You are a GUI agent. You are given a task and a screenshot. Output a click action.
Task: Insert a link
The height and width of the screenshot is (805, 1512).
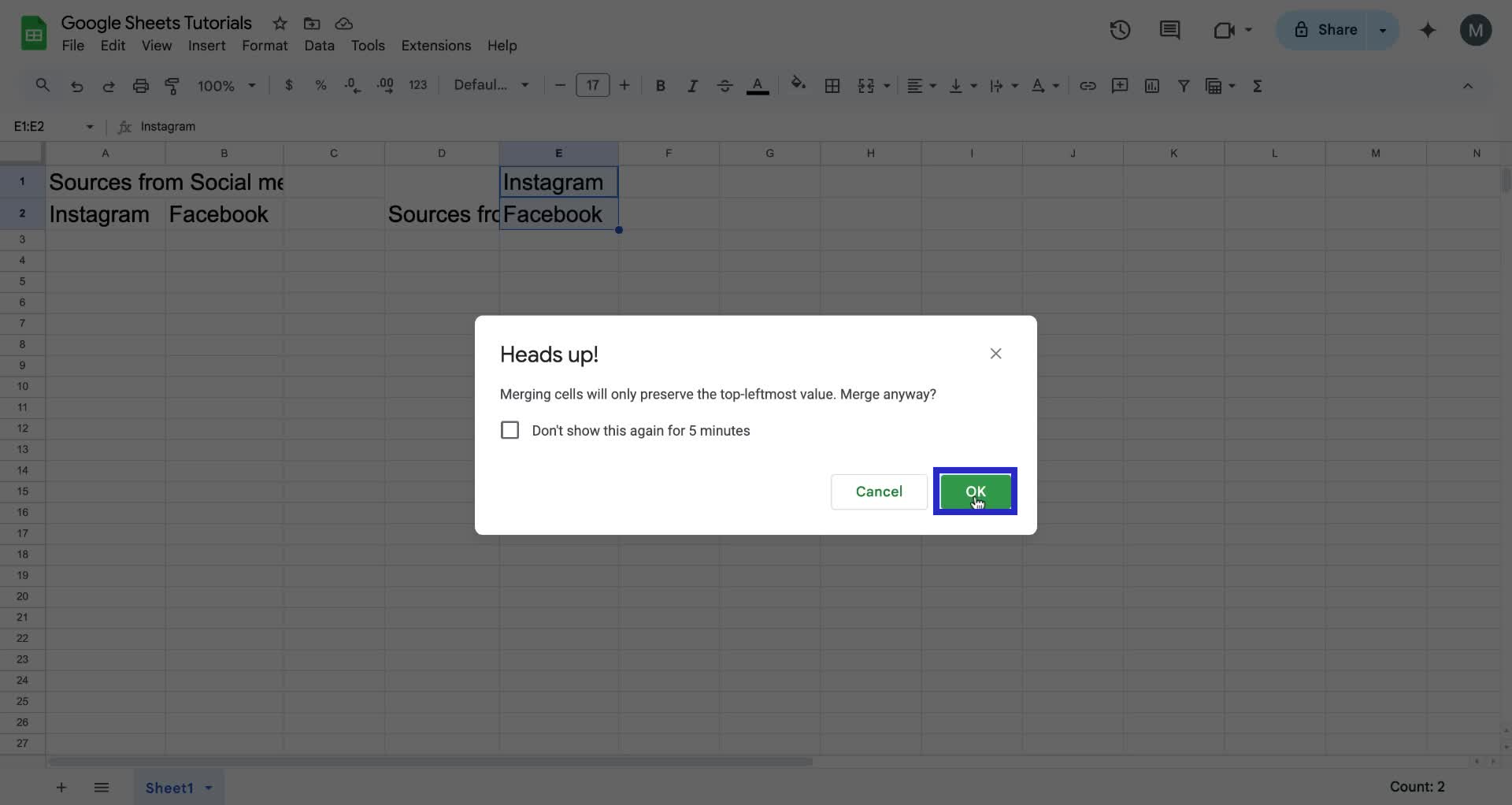coord(1088,85)
